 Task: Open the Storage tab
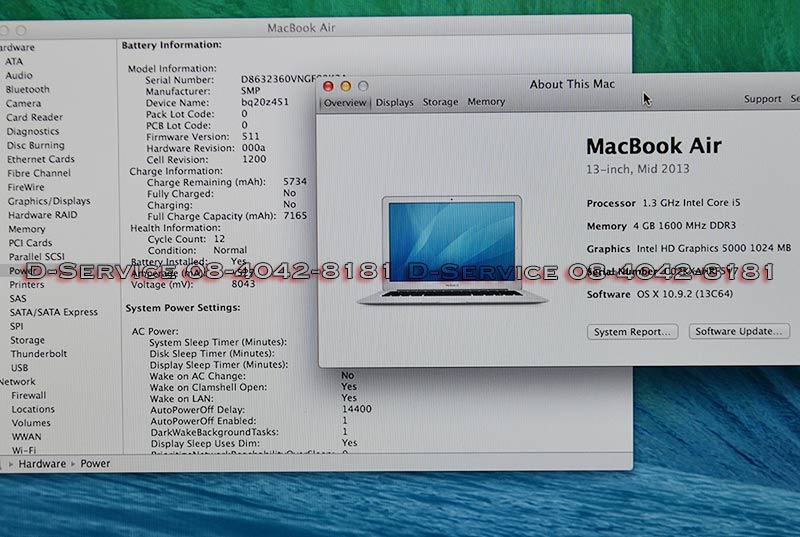[x=440, y=102]
